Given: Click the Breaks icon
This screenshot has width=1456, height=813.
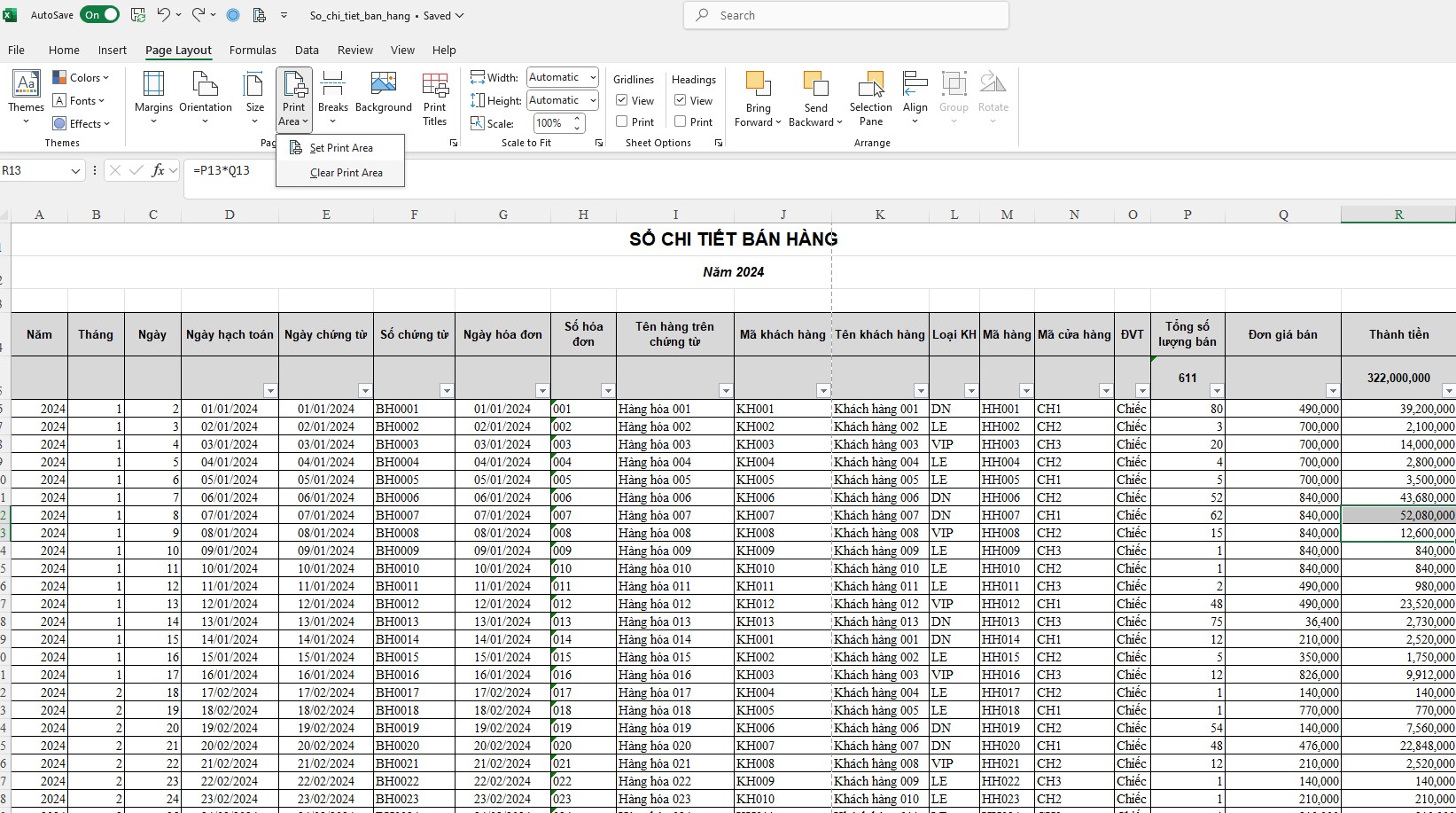Looking at the screenshot, I should click(x=332, y=98).
